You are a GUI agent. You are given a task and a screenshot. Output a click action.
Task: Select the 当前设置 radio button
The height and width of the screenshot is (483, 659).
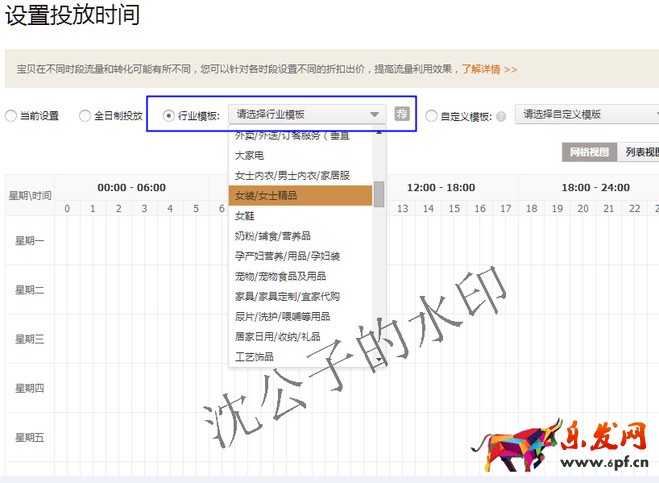pos(11,116)
